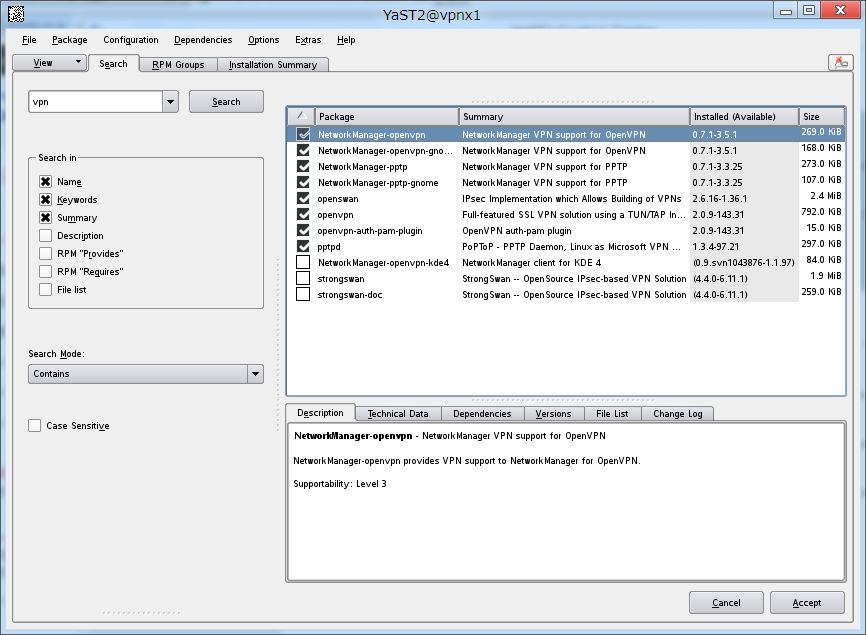Open the Dependencies menu
The height and width of the screenshot is (635, 866).
click(203, 40)
